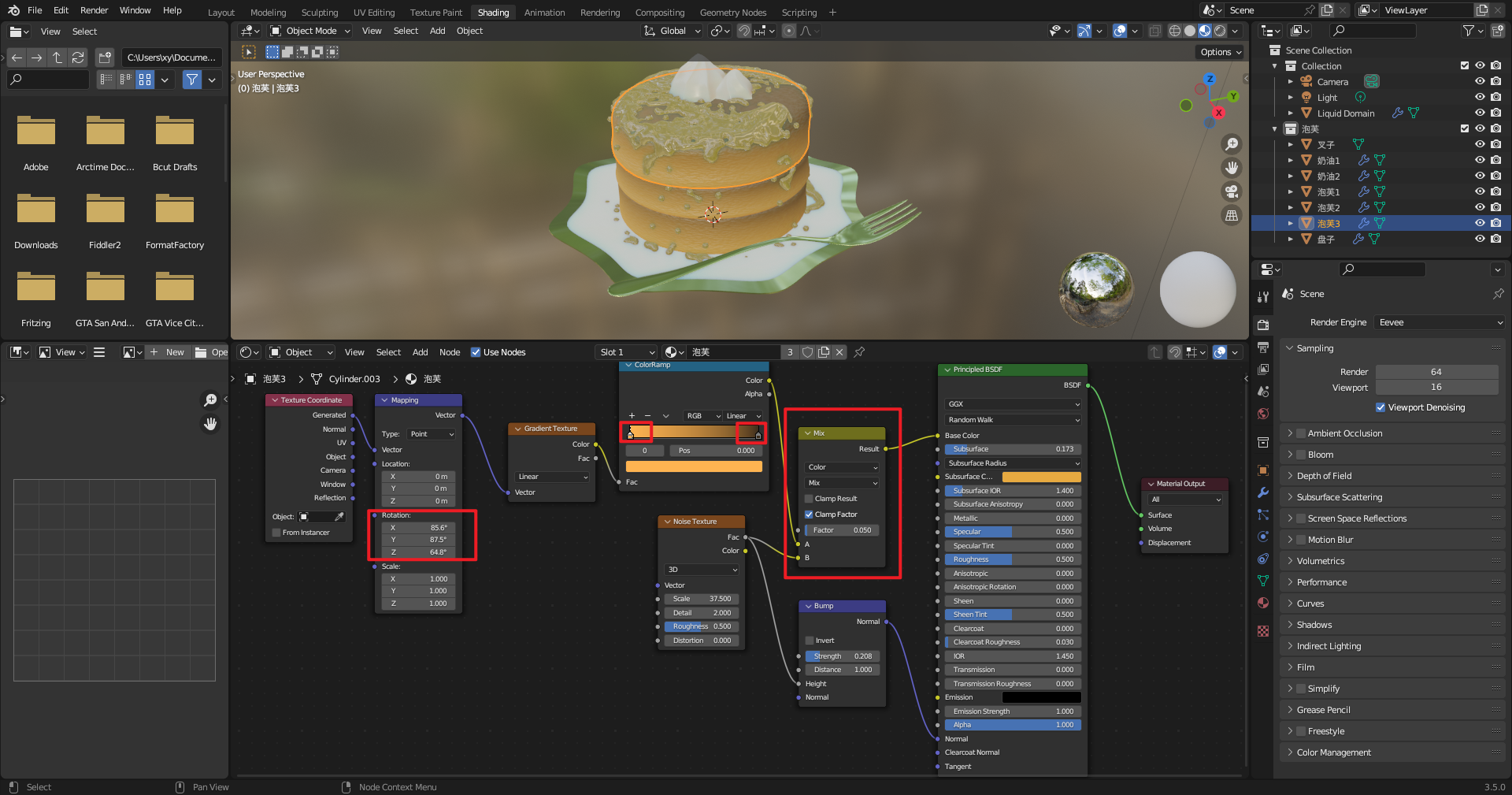Hide the Camera object in outliner
Screen dimensions: 1512x795
[1480, 81]
